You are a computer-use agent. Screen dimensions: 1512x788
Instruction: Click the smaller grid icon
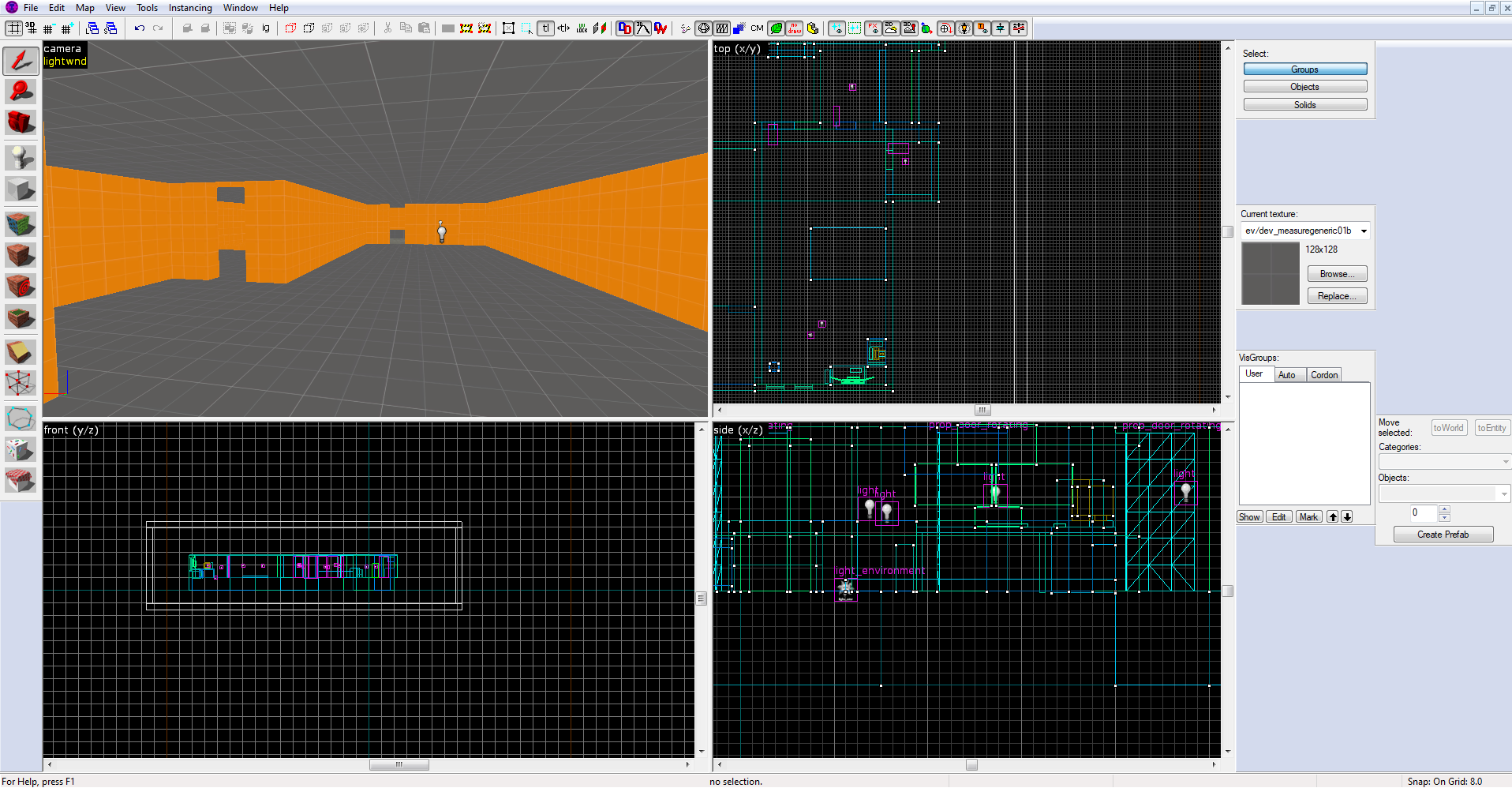pyautogui.click(x=48, y=28)
